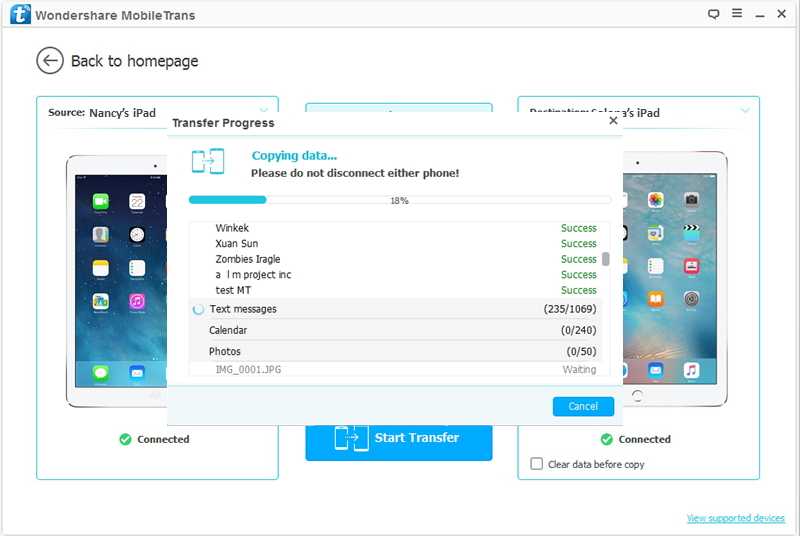Close the Transfer Progress dialog
The width and height of the screenshot is (800, 536).
[613, 120]
